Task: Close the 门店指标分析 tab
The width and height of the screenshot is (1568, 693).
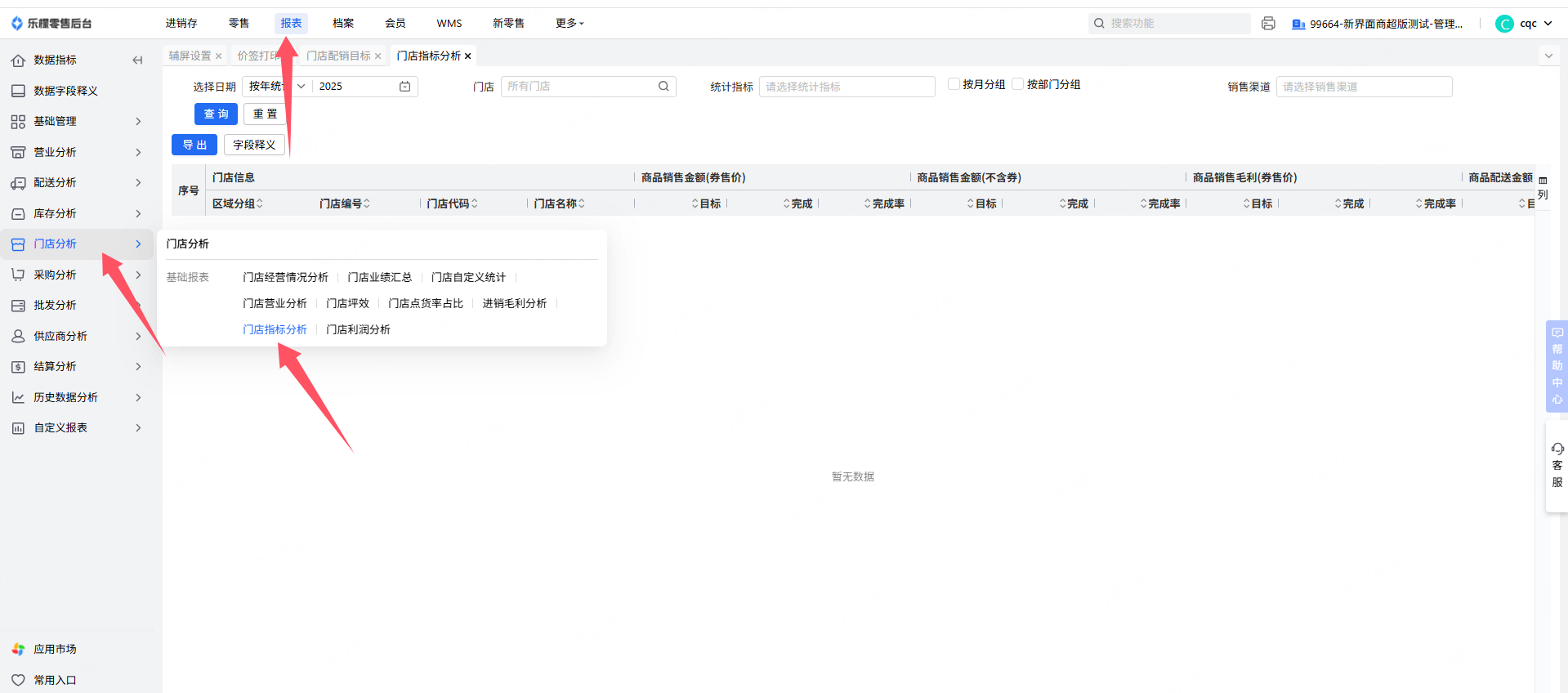Action: pyautogui.click(x=467, y=56)
